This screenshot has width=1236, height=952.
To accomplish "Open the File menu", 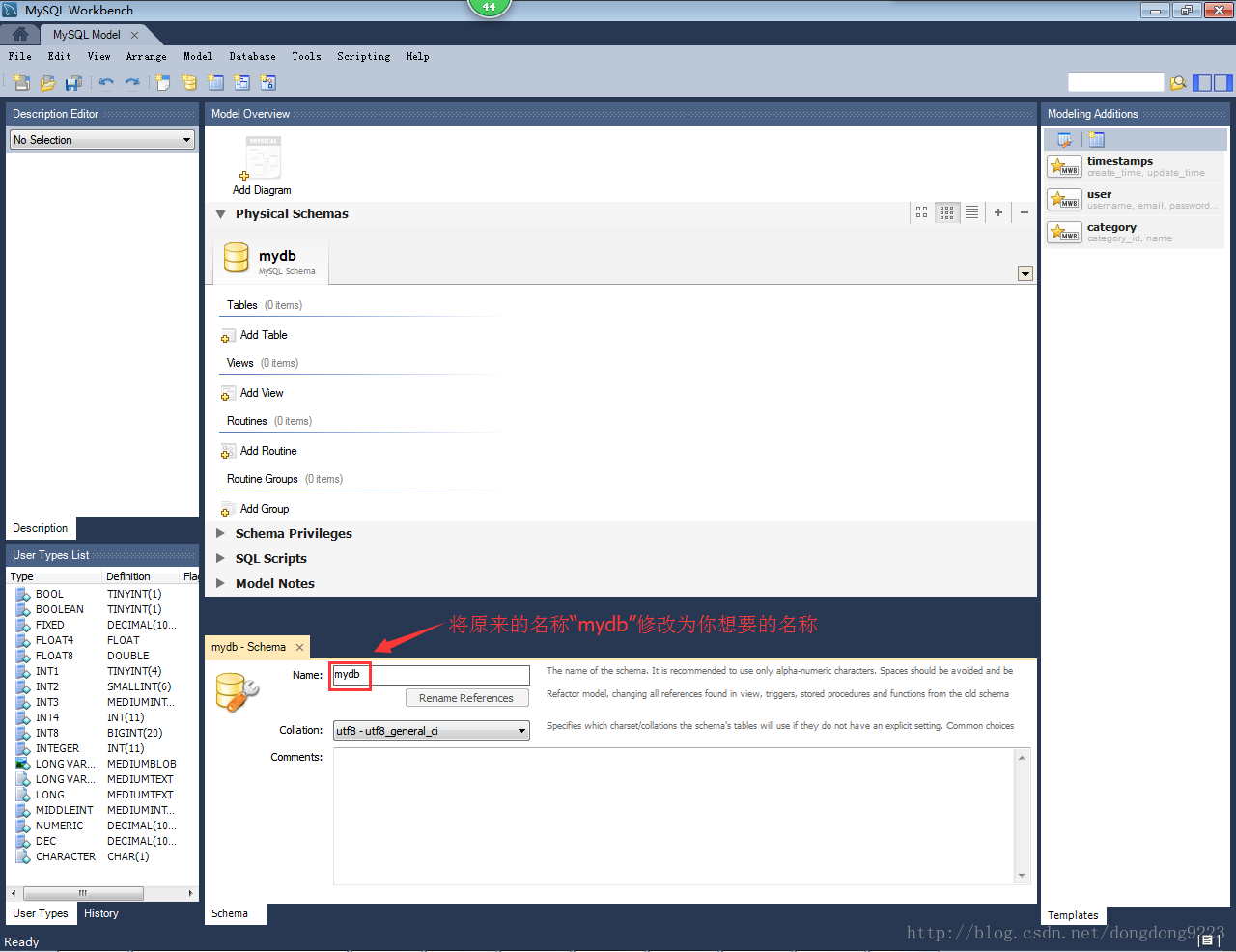I will click(19, 56).
